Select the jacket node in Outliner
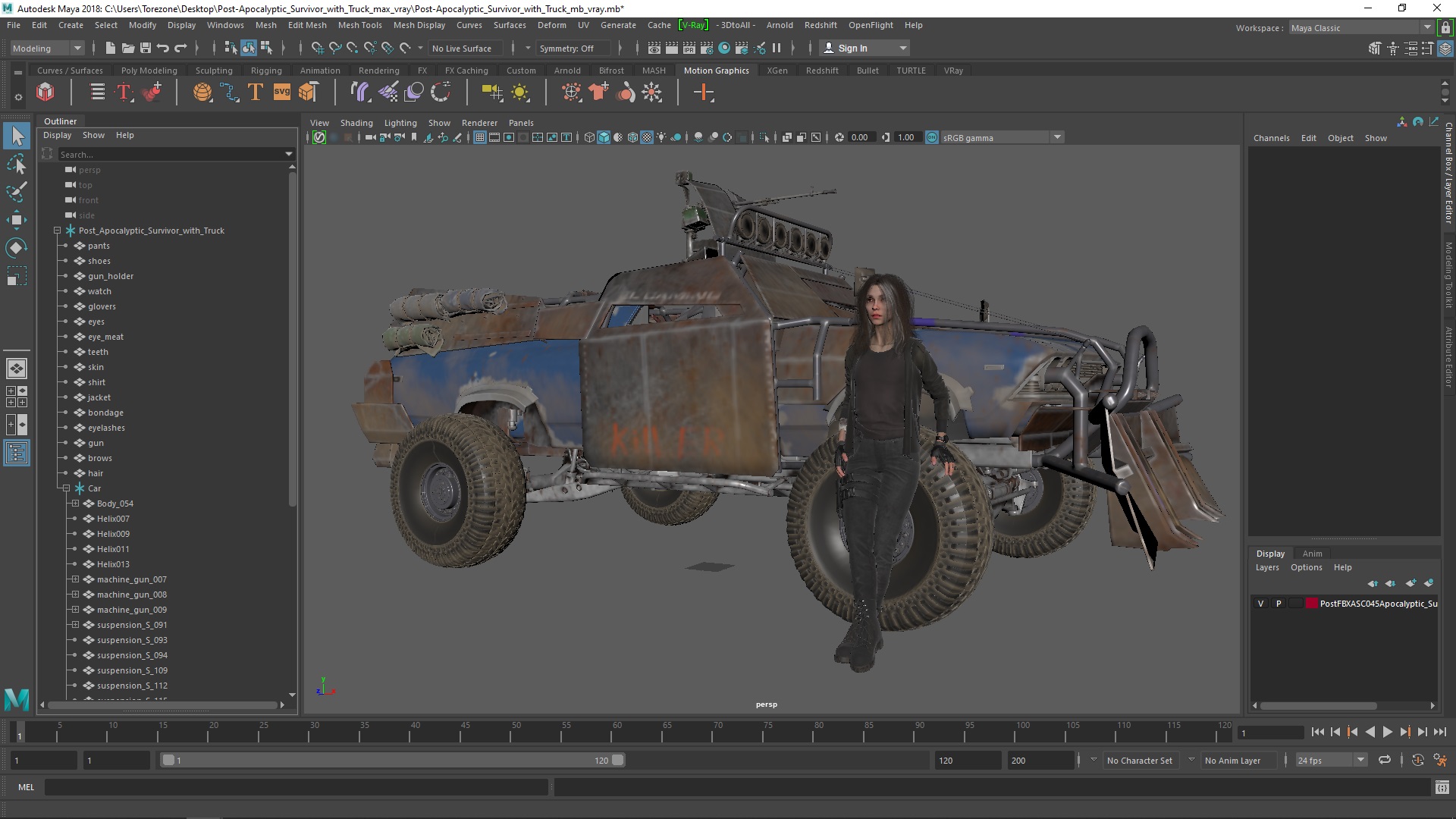This screenshot has height=819, width=1456. click(99, 397)
